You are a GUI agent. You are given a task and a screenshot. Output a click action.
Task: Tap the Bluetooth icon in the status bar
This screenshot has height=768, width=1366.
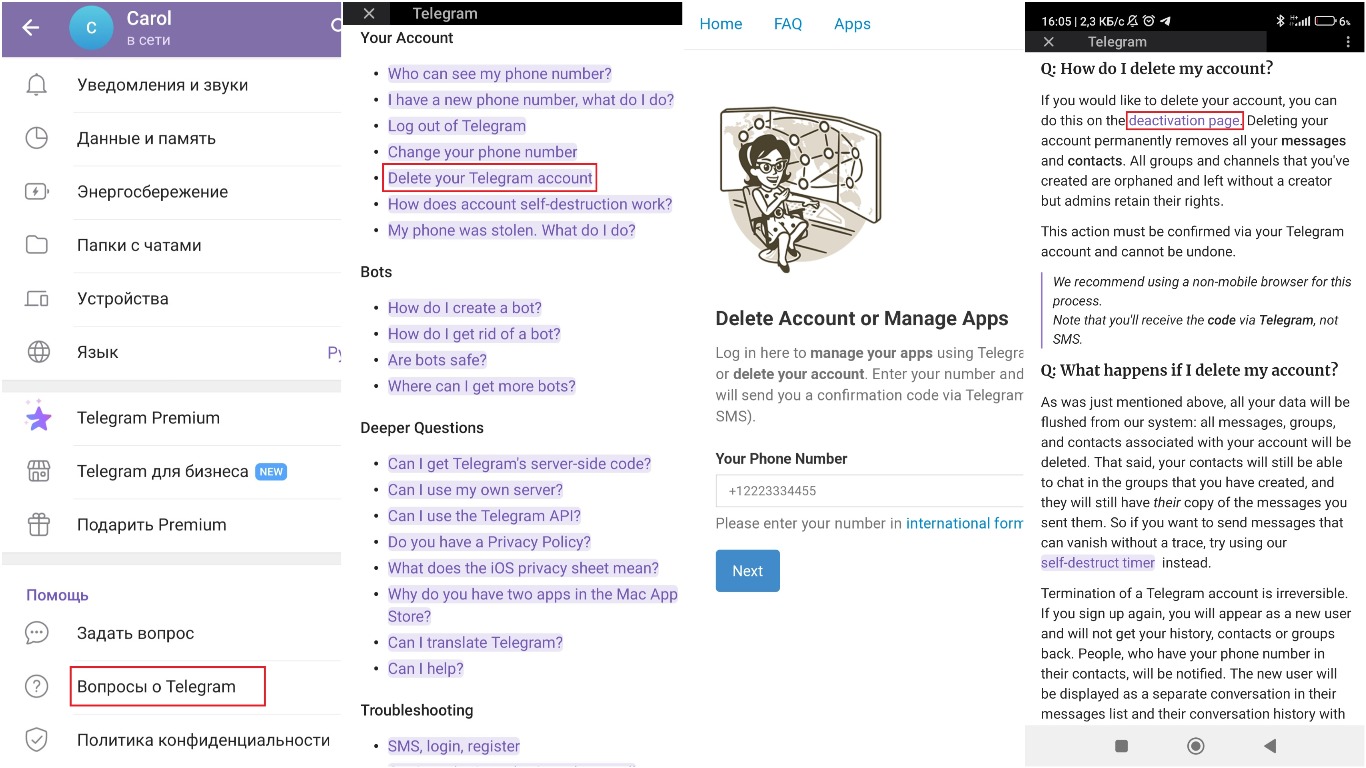coord(1281,21)
